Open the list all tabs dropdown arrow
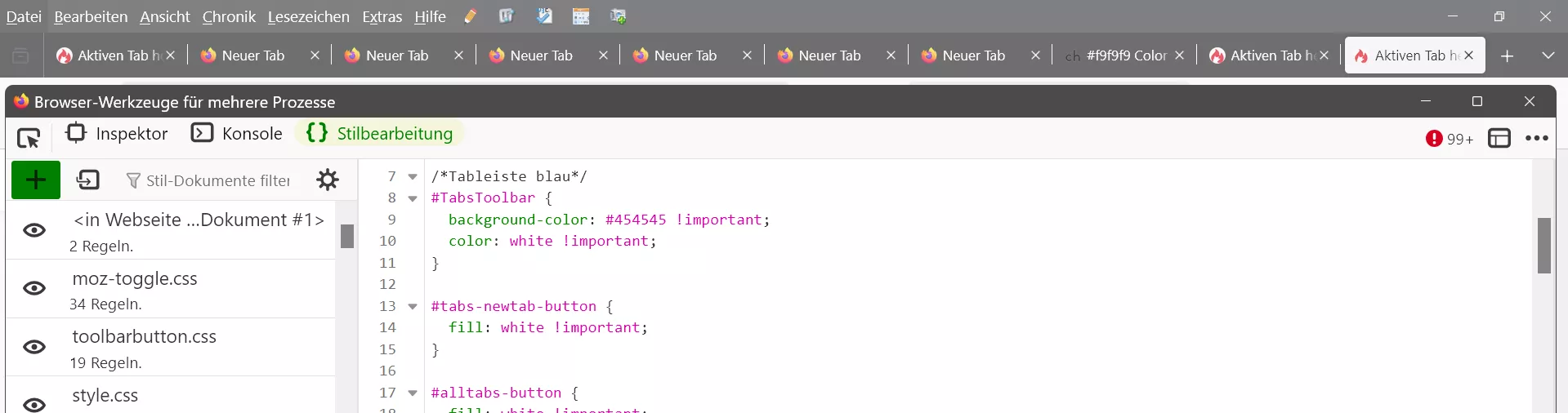The image size is (1568, 413). 1548,56
